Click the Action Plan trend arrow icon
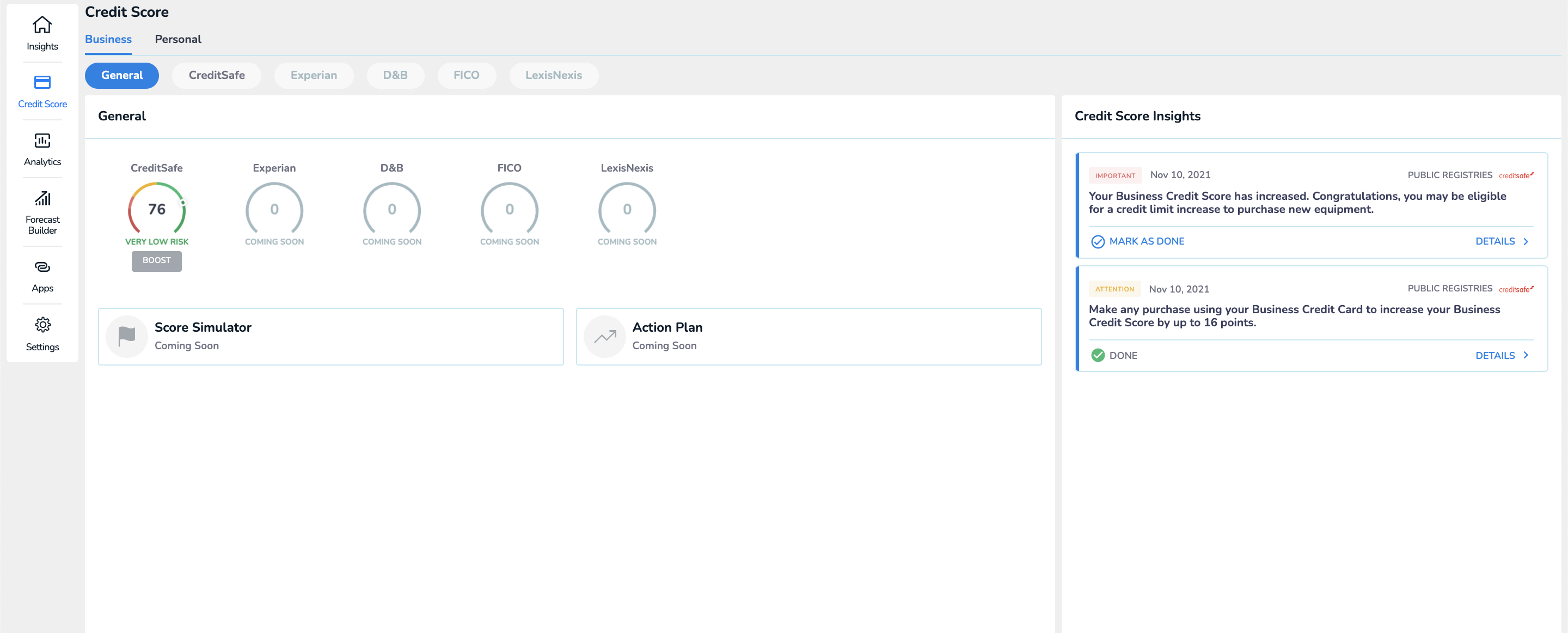 [604, 336]
